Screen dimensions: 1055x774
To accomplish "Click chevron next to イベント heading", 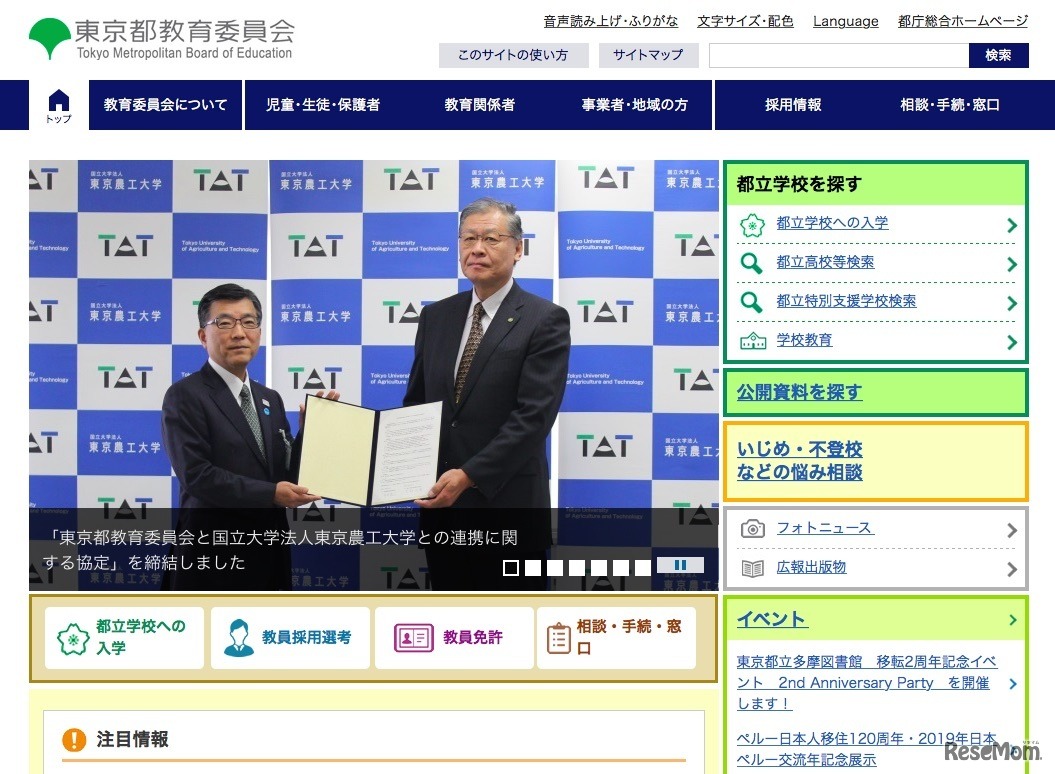I will pyautogui.click(x=1013, y=620).
